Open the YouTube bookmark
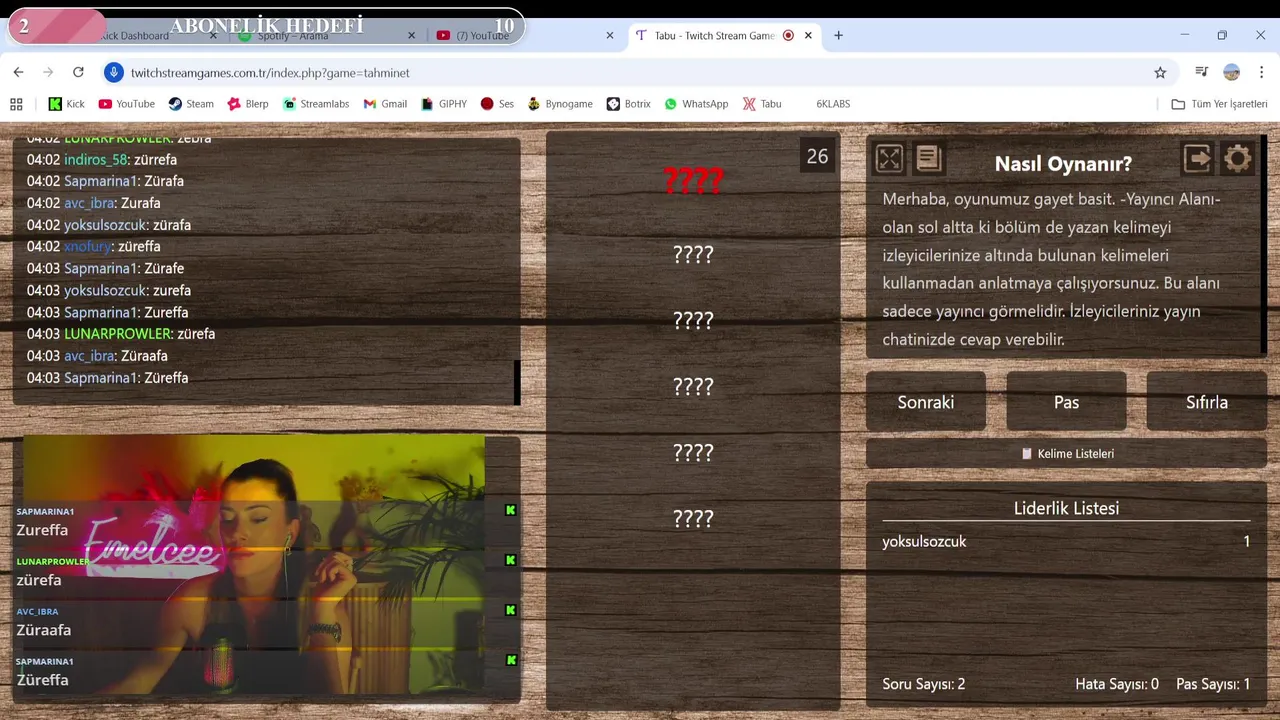This screenshot has height=720, width=1280. point(127,104)
